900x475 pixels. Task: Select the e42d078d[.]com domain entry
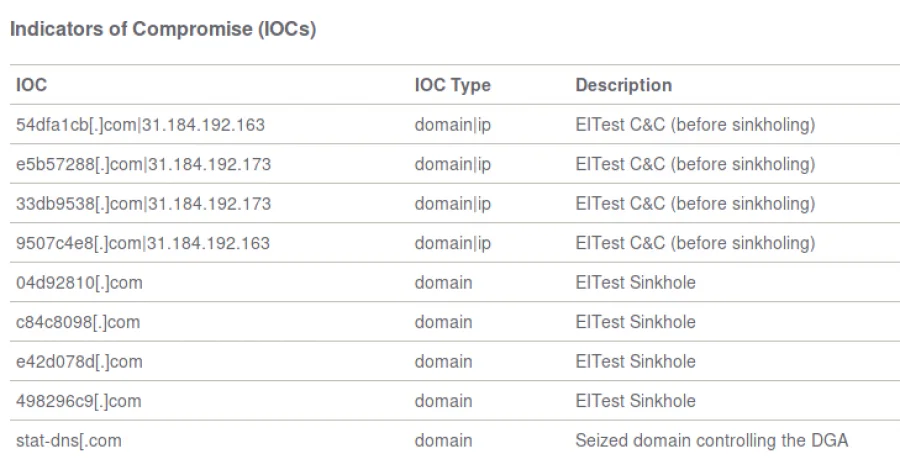pos(79,361)
